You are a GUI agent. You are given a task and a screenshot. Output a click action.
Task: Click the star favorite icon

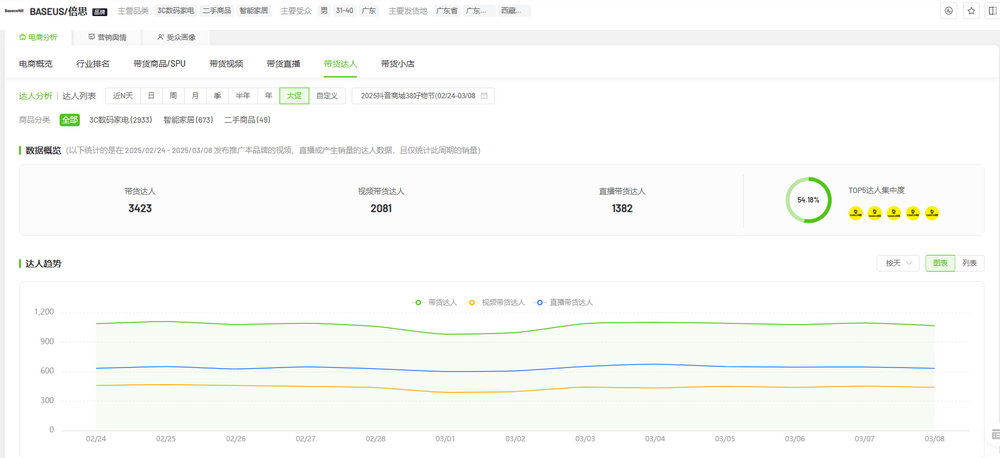(971, 11)
